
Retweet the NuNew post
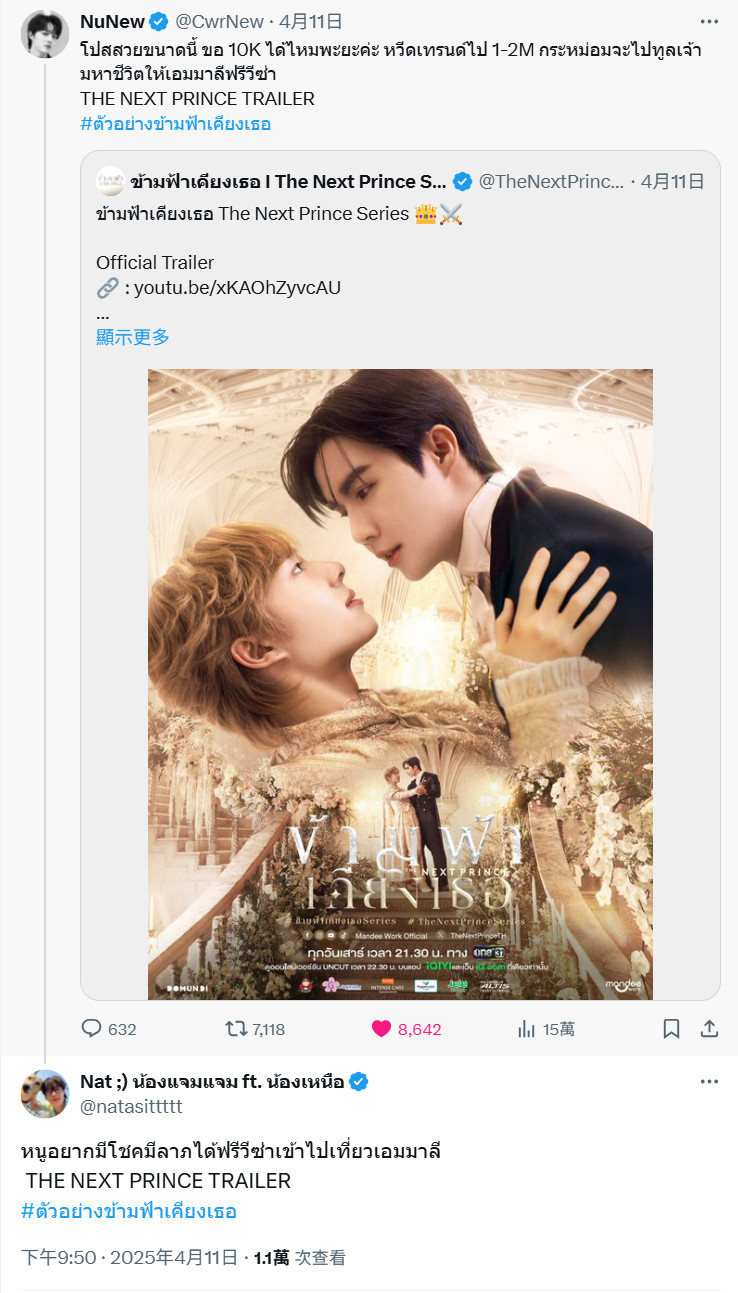(x=236, y=1029)
